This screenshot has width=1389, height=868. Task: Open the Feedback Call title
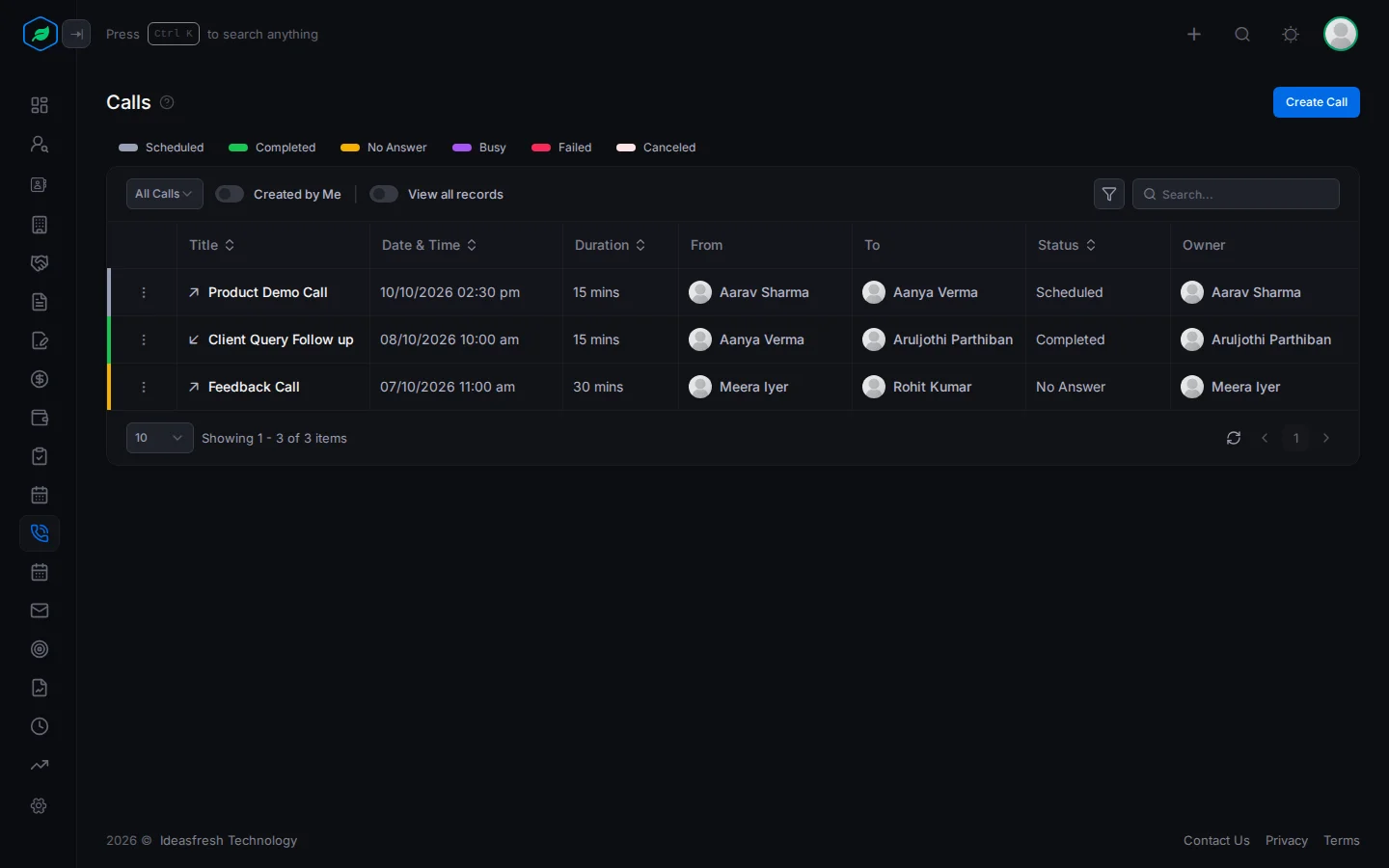pyautogui.click(x=254, y=387)
